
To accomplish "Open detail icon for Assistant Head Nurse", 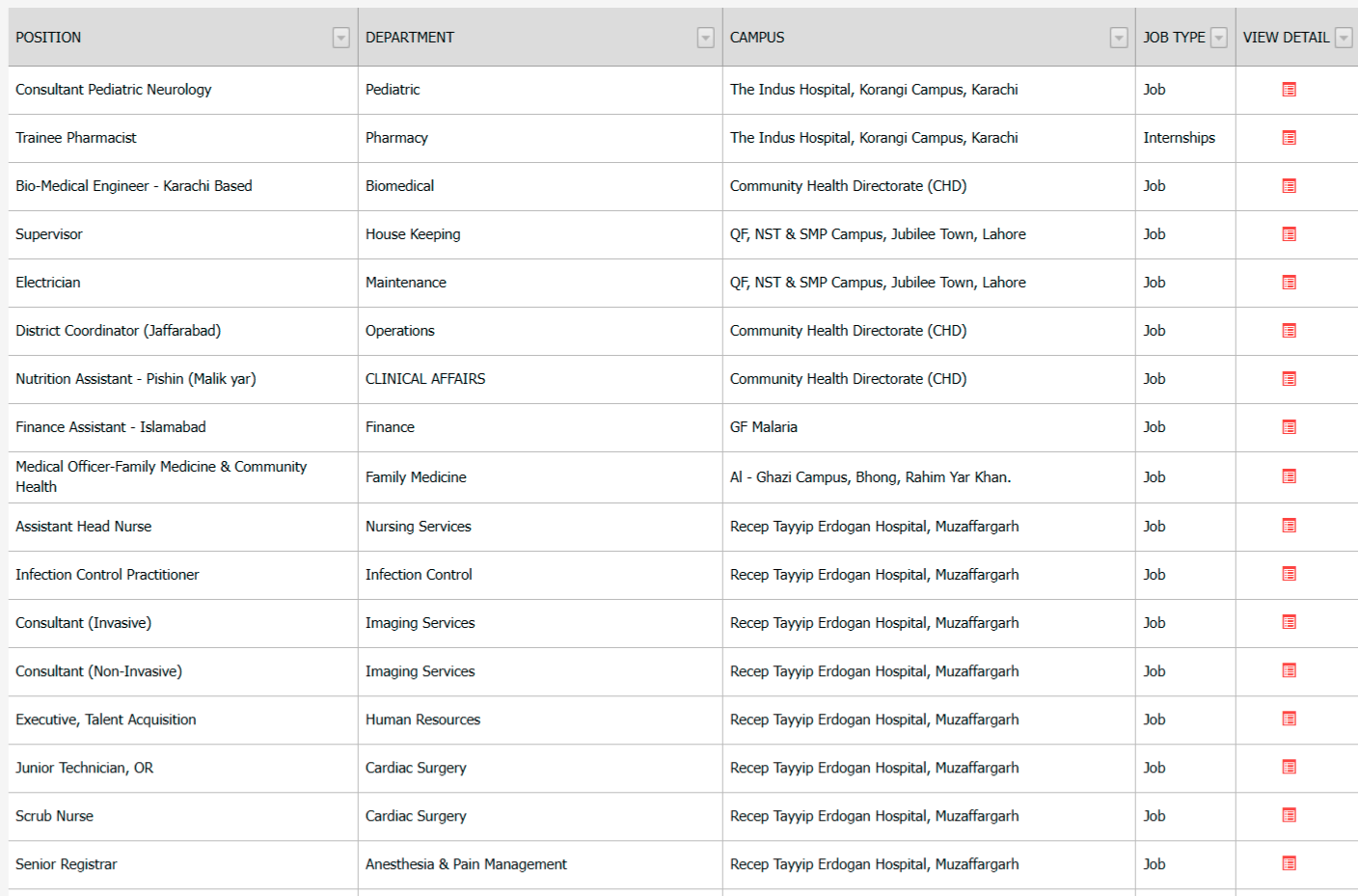I will tap(1289, 526).
